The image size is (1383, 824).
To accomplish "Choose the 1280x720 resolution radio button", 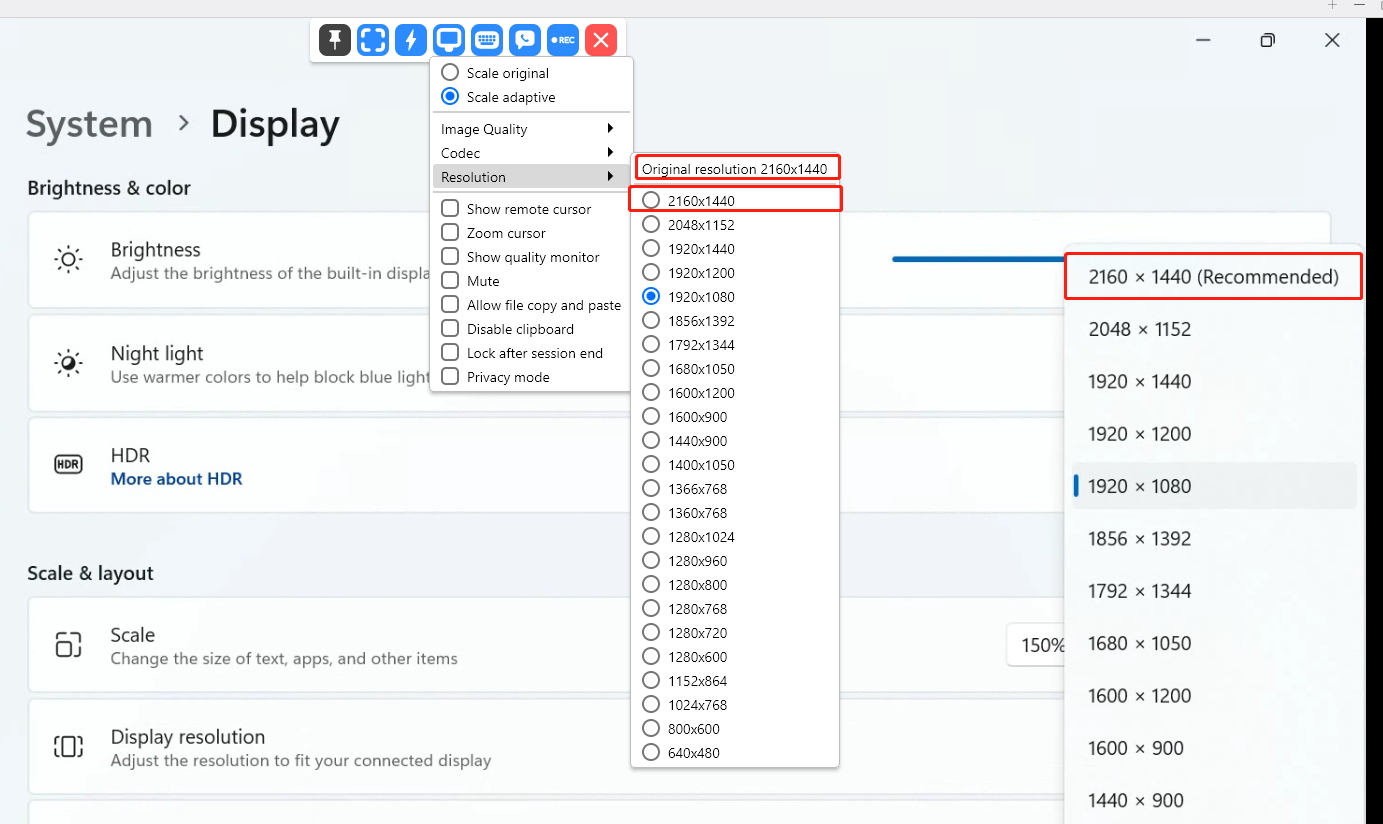I will point(652,632).
